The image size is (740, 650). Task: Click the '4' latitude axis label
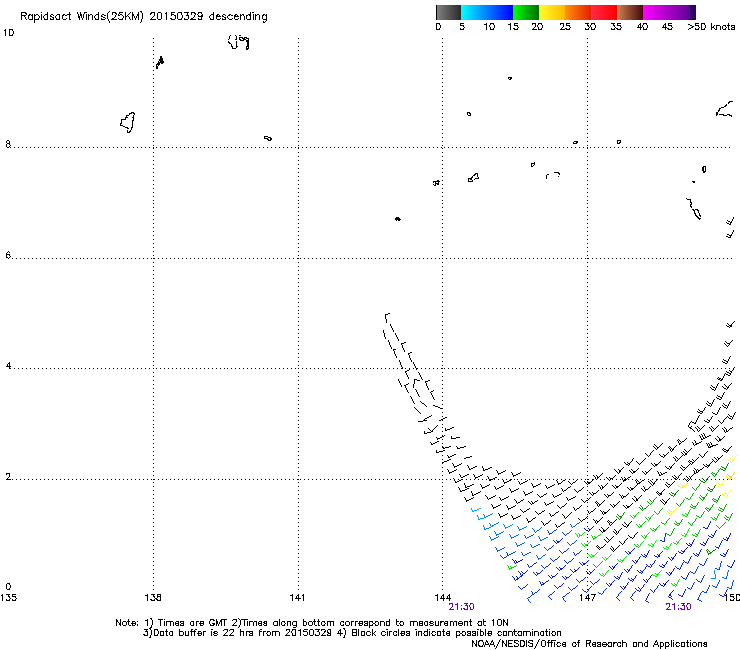pos(8,366)
